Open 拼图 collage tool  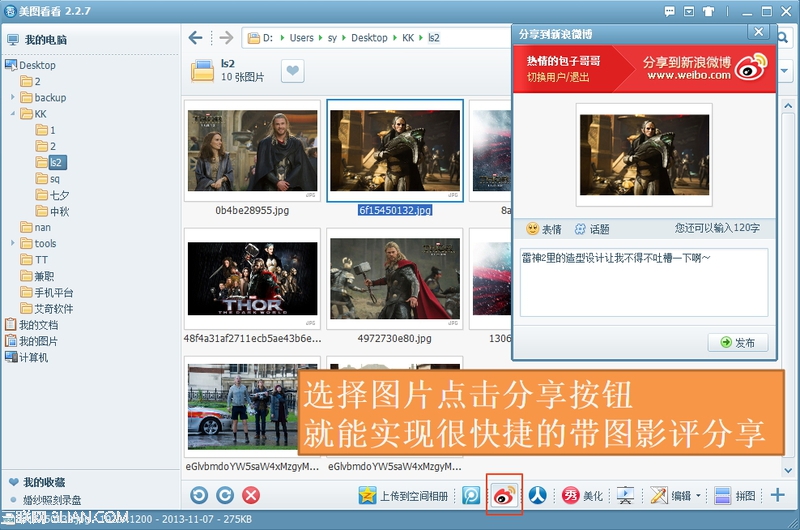(x=735, y=495)
